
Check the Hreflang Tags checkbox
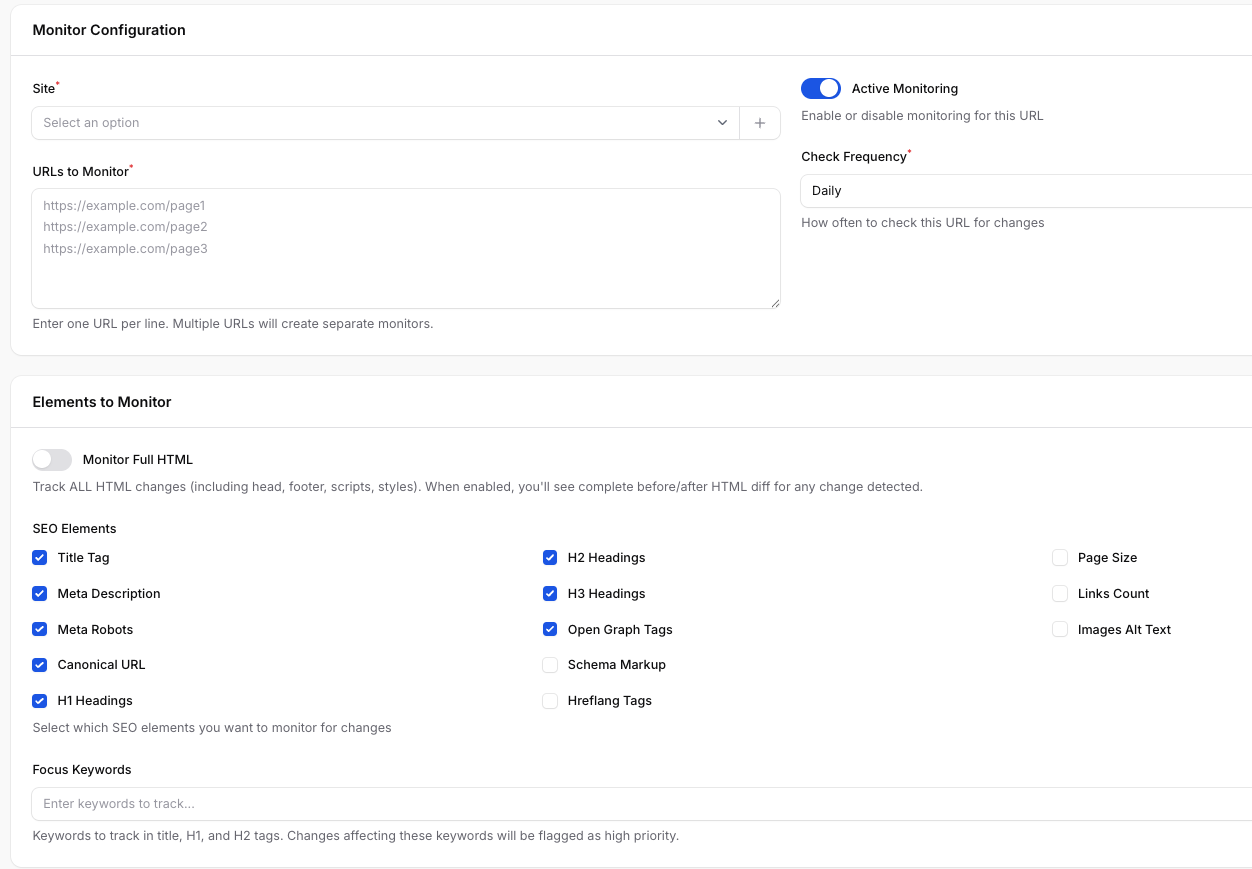click(550, 701)
